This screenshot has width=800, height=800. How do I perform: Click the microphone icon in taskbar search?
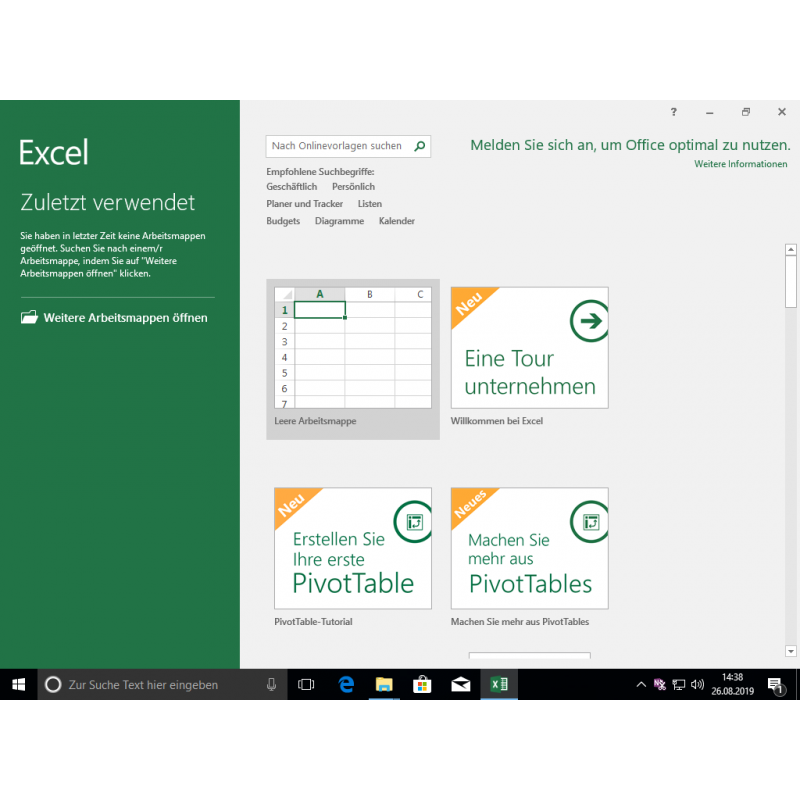pos(271,685)
